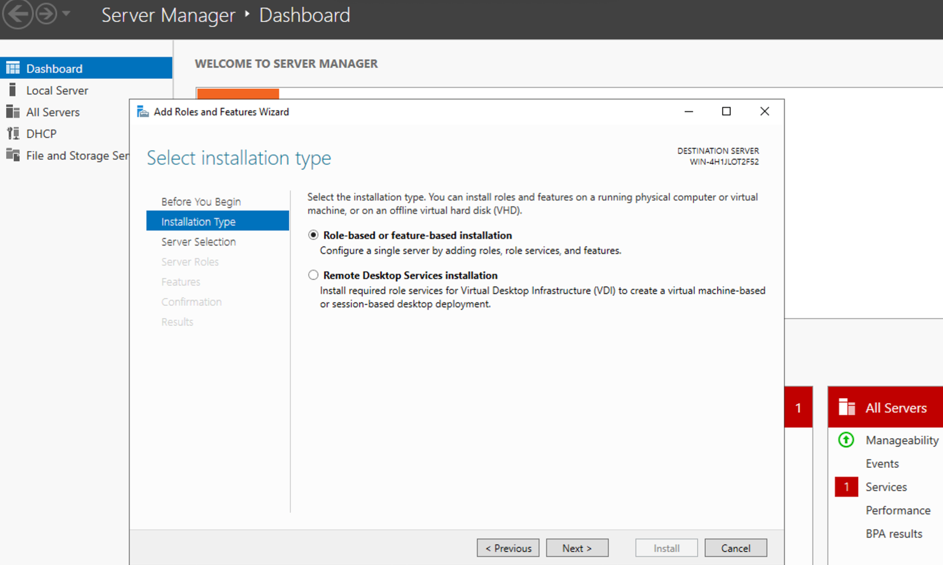Click the All Servers icon in sidebar
Viewport: 943px width, 565px height.
[13, 112]
